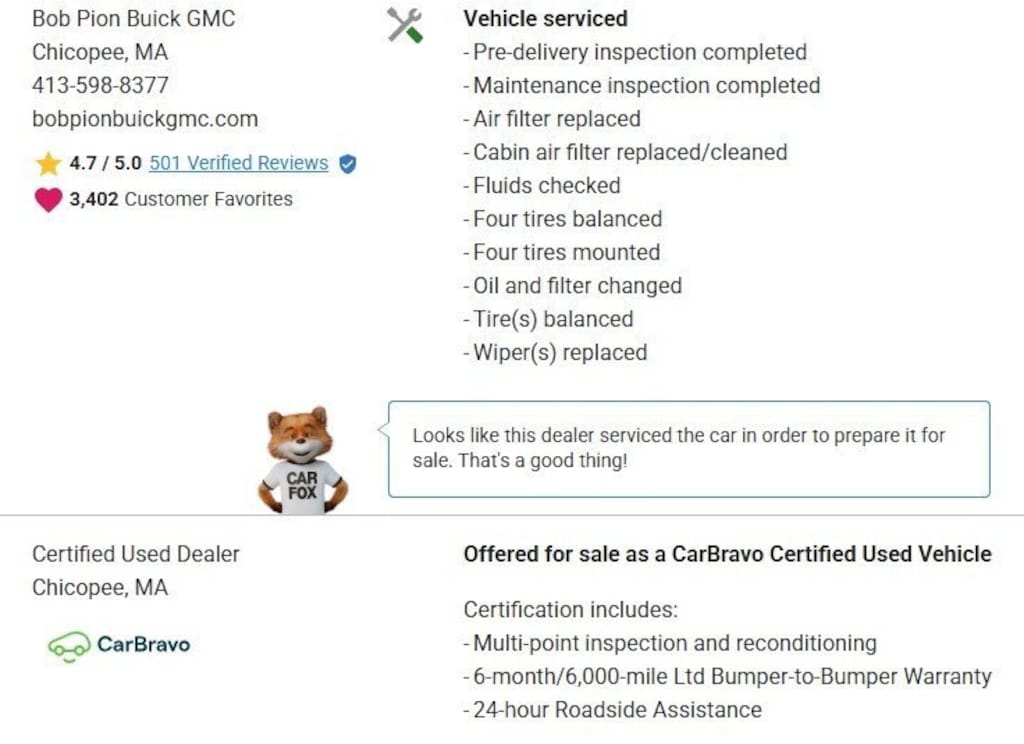Click the CARFOX mascot image
Image resolution: width=1024 pixels, height=744 pixels.
(x=301, y=461)
